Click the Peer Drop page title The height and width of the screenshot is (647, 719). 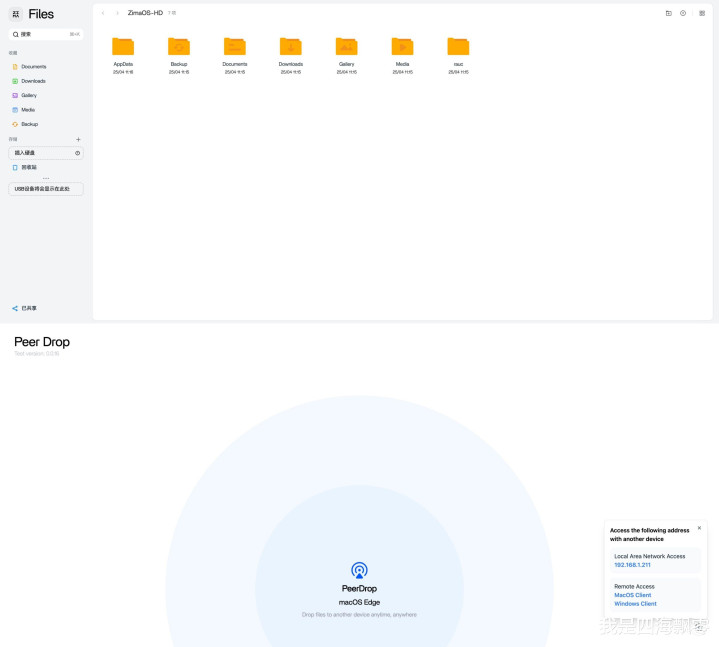point(42,342)
